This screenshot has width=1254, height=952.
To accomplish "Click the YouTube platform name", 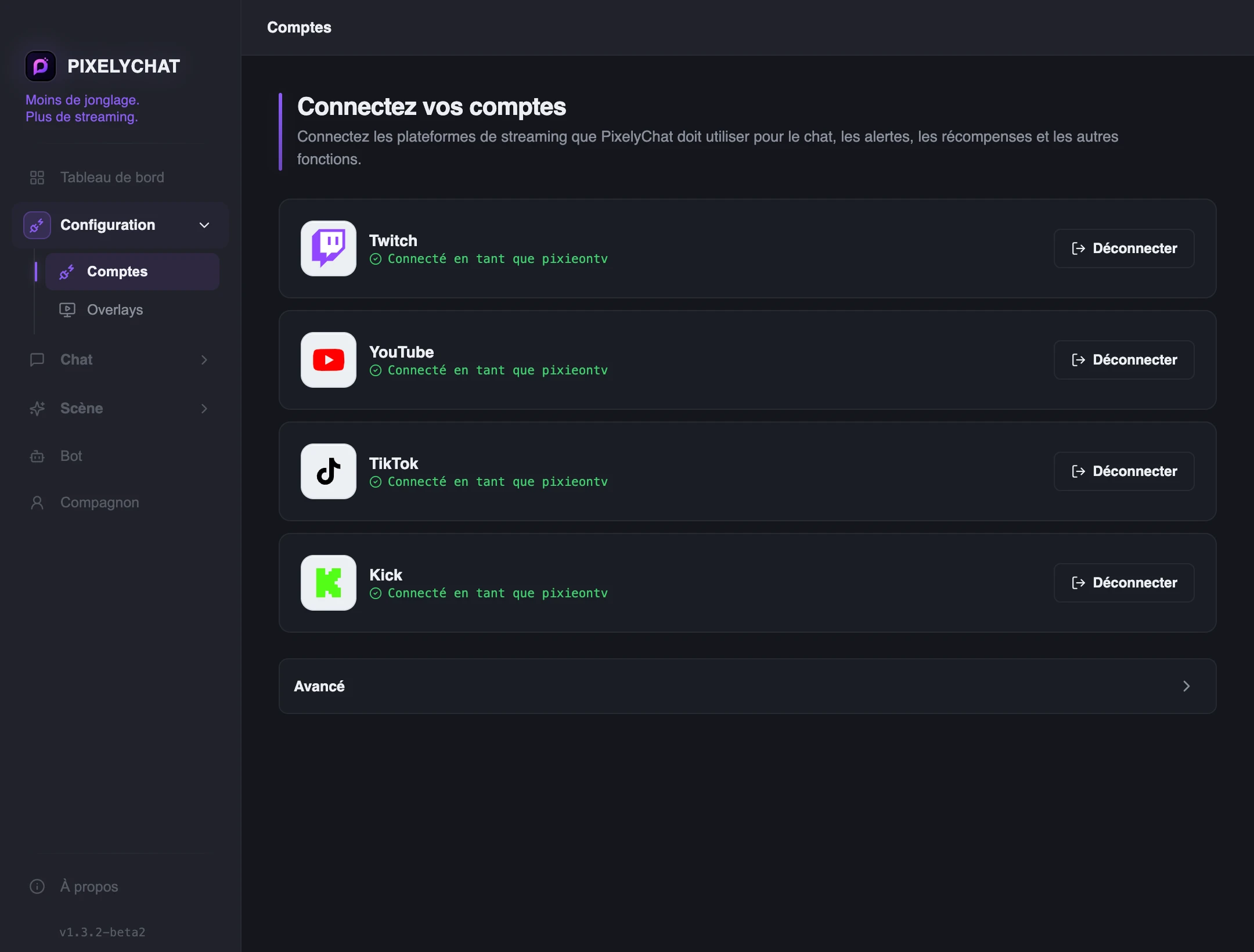I will pos(401,352).
